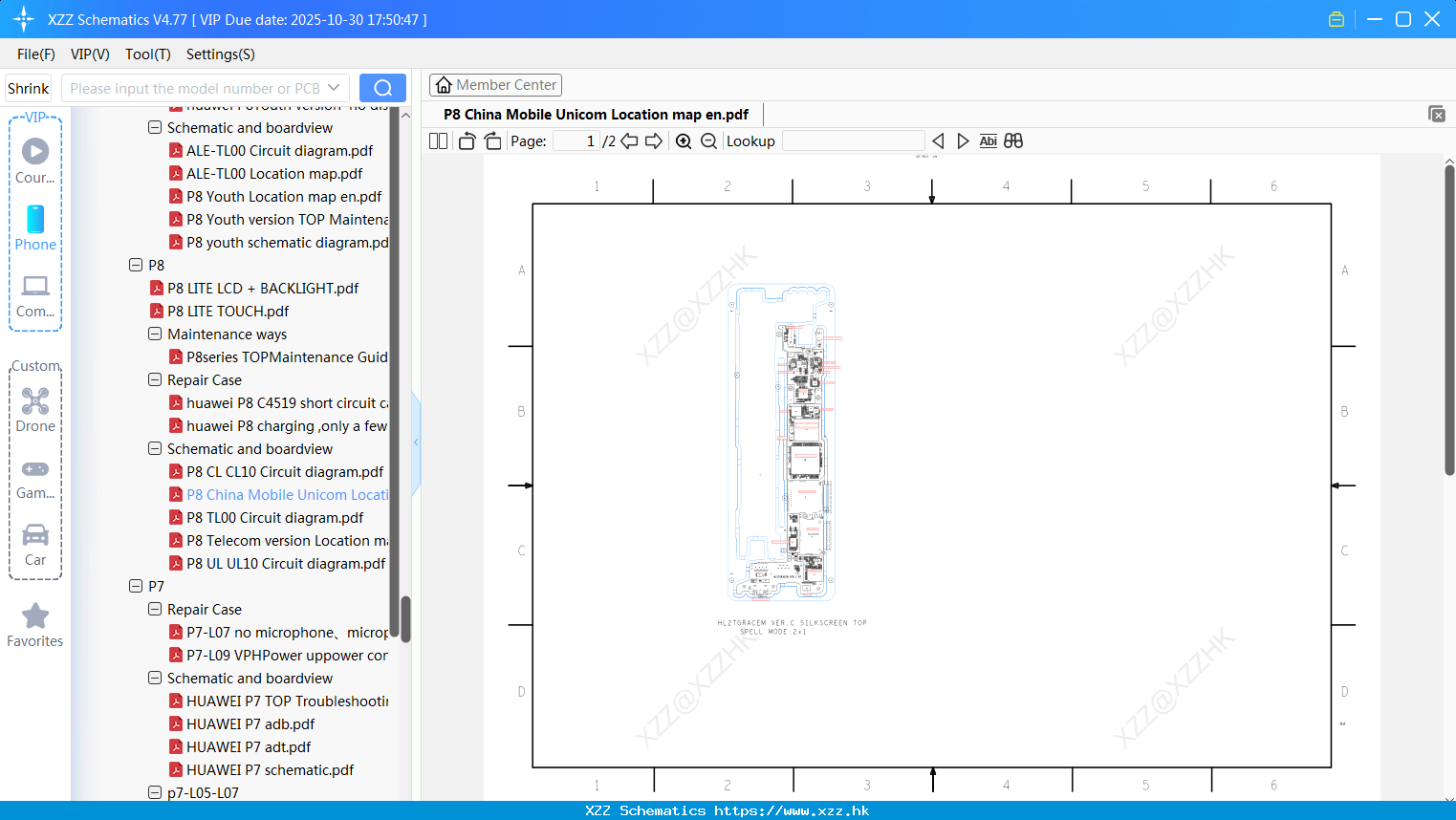The image size is (1456, 820).
Task: Open HUAWEI P7 adt.pdf
Action: click(249, 746)
